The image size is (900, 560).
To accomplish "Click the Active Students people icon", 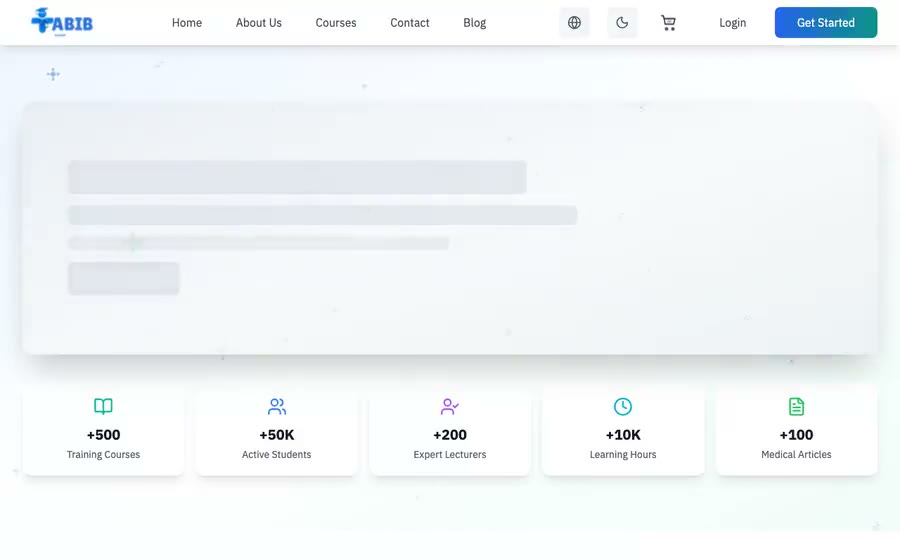I will click(277, 406).
